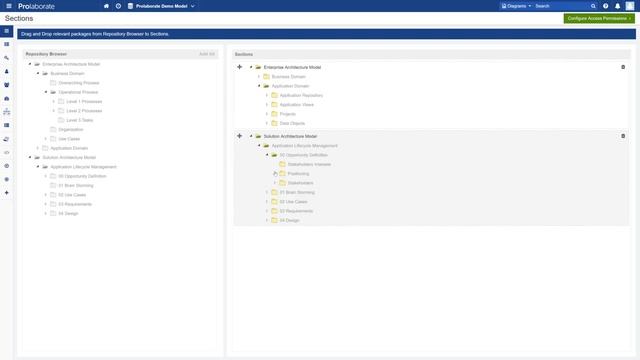Click move handle of Solution Architecture Model section
Screen dimensions: 640x360
click(x=240, y=136)
